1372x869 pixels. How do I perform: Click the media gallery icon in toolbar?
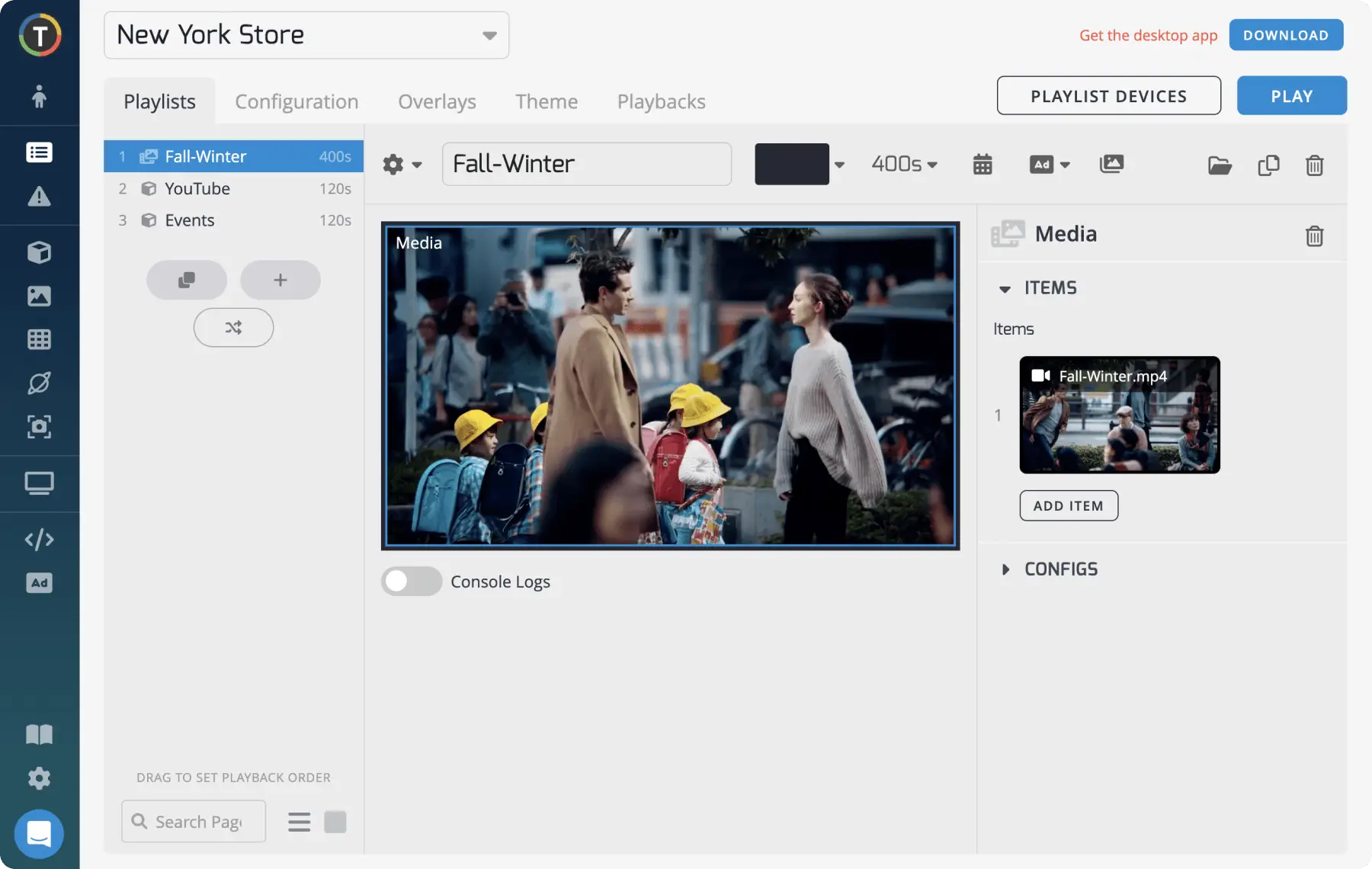click(x=1111, y=164)
